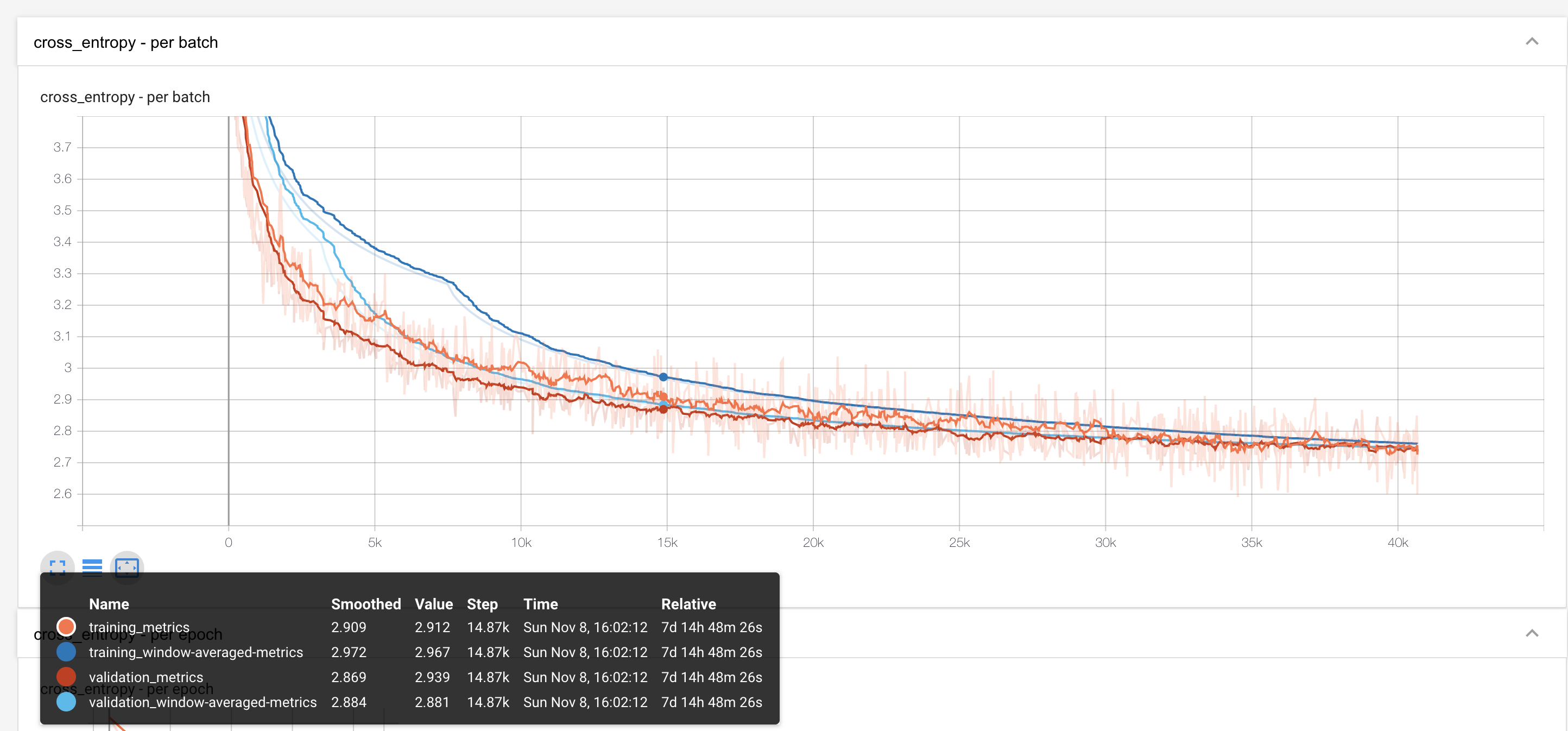
Task: Click the dark red data point marker on the chart
Action: (663, 409)
